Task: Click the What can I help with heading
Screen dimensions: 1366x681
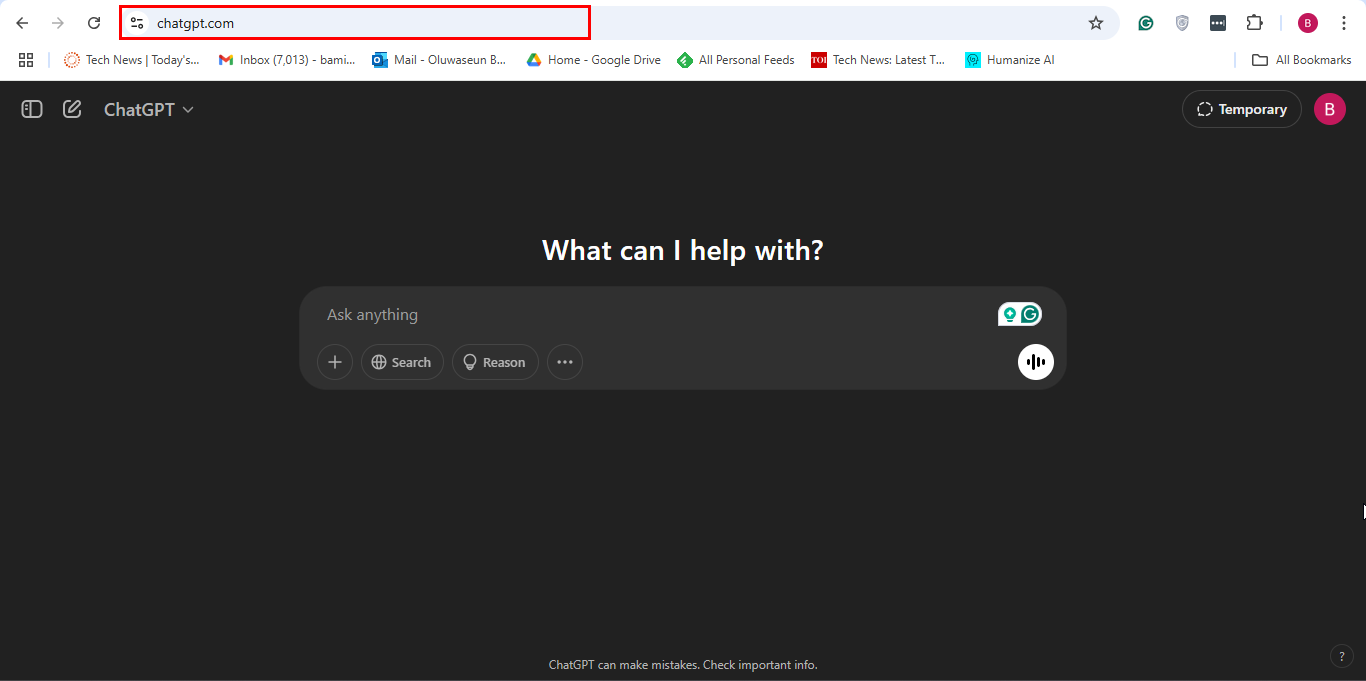Action: point(683,250)
